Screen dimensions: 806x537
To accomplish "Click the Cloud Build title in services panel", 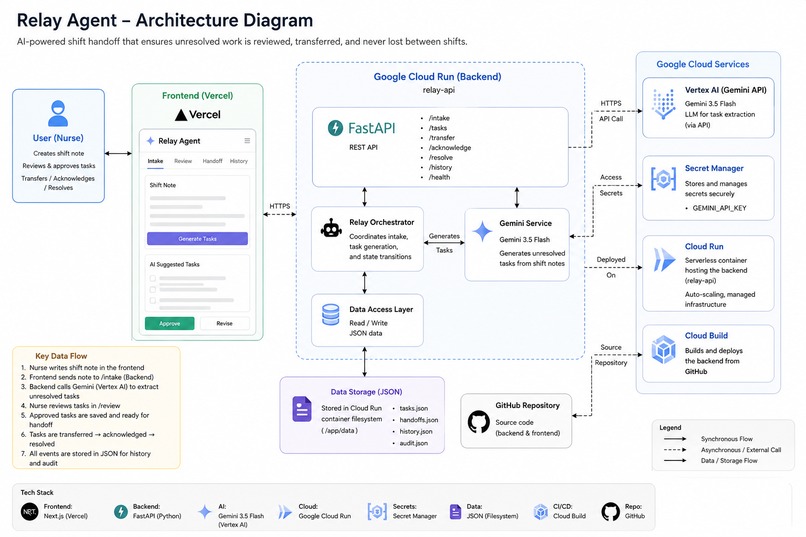I will click(706, 336).
